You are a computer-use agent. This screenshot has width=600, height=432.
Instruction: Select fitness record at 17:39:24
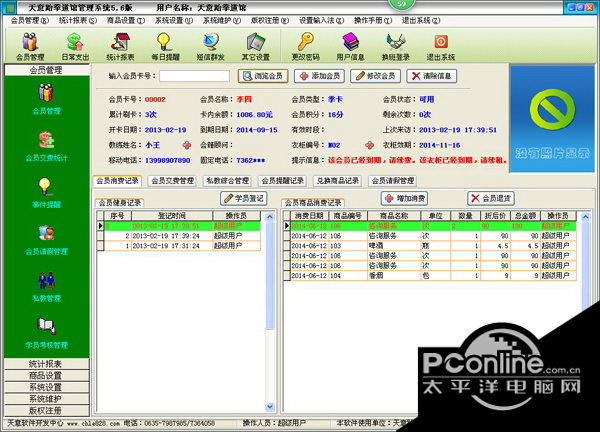coord(178,236)
